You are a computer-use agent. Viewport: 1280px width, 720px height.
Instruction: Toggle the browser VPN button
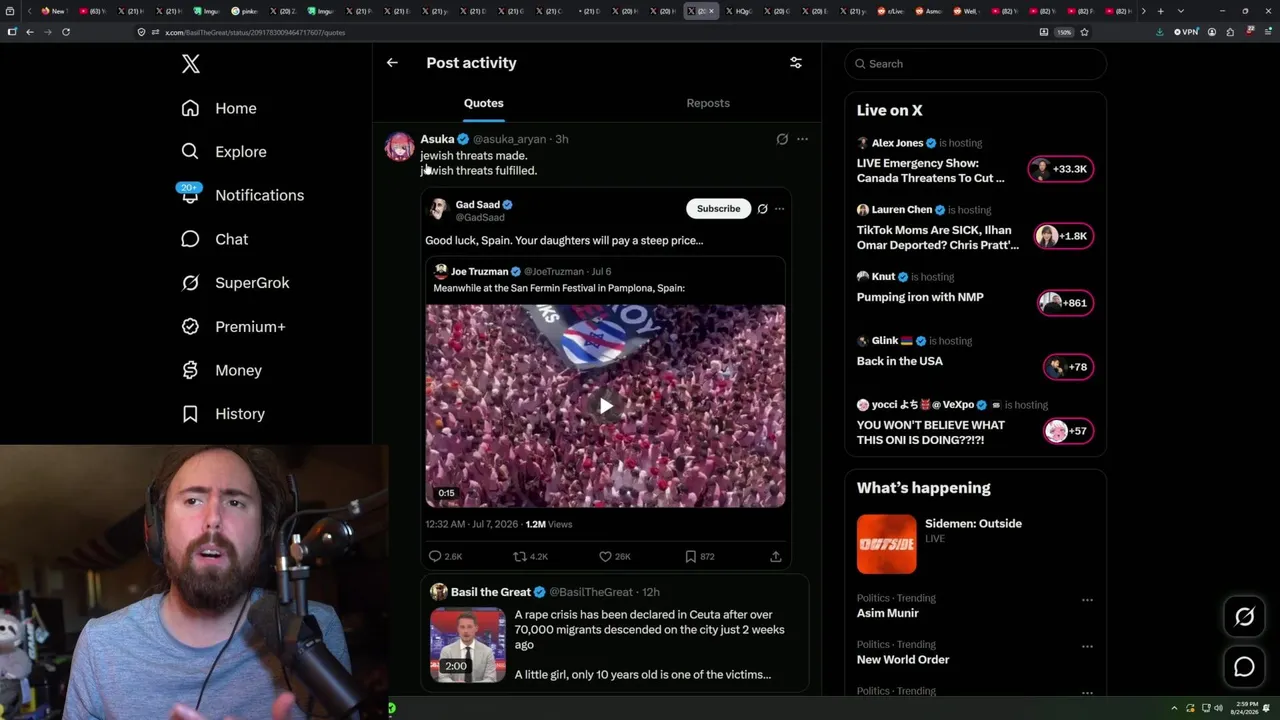[x=1186, y=32]
